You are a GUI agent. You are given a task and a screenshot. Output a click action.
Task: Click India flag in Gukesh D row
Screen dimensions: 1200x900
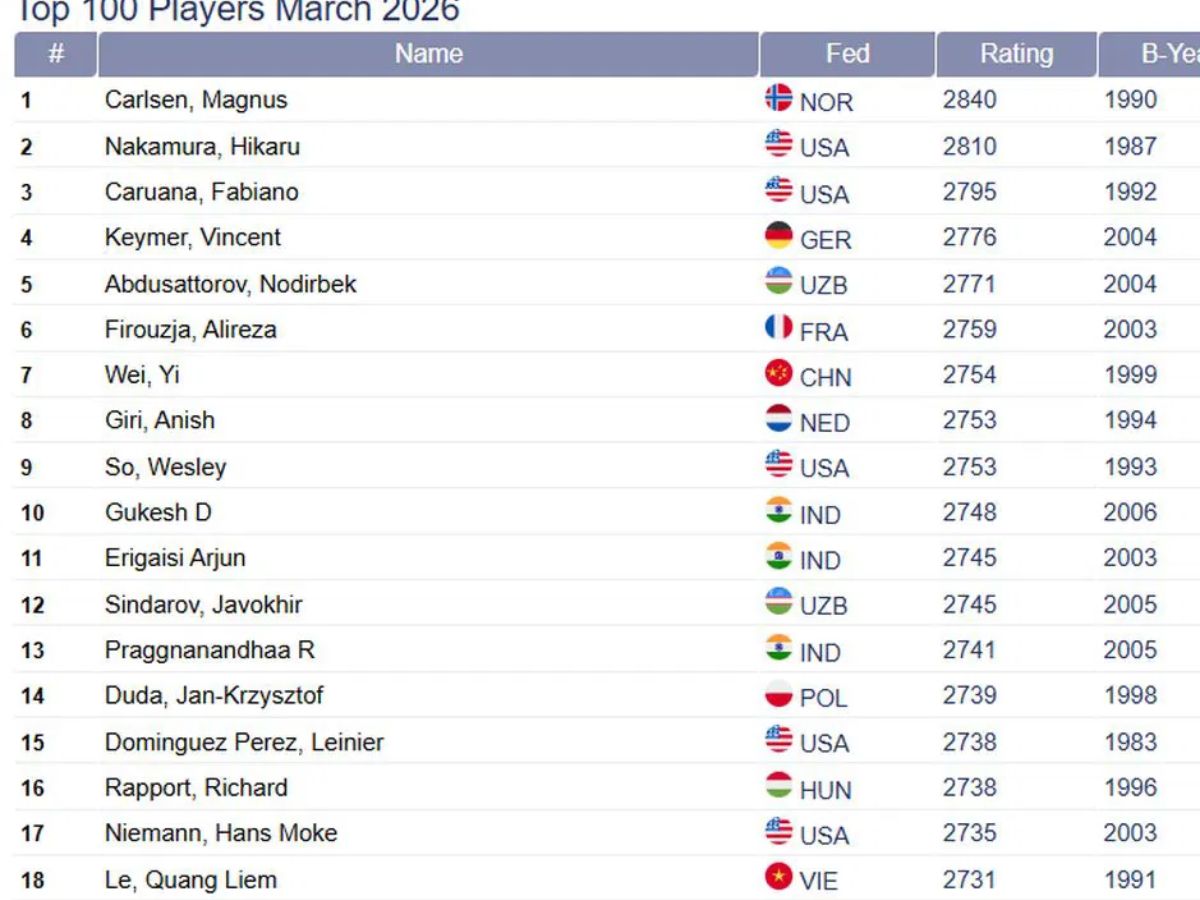tap(778, 511)
